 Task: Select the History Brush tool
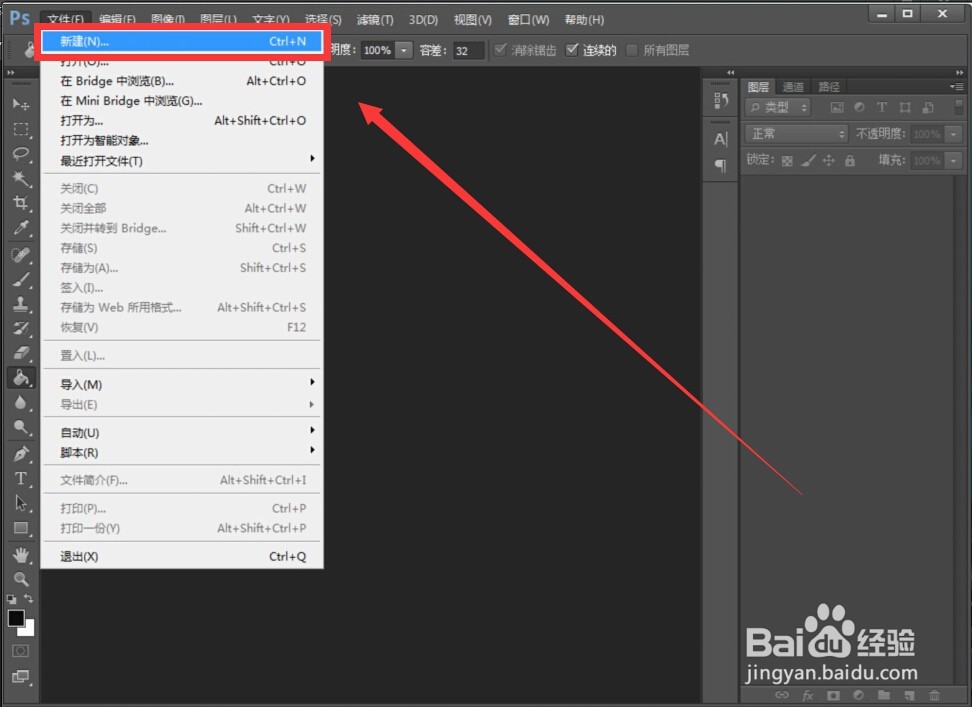20,328
